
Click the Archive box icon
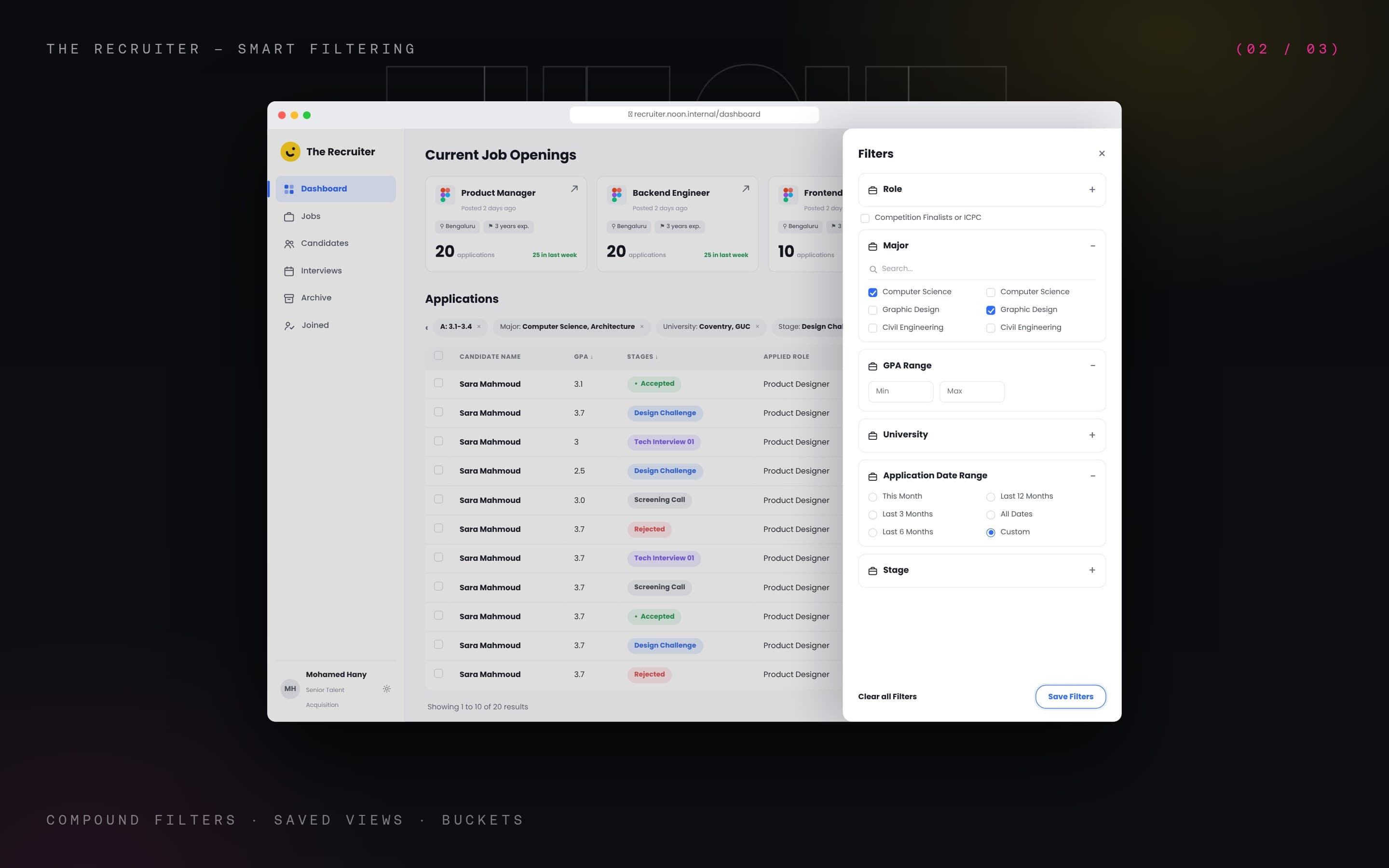tap(289, 298)
